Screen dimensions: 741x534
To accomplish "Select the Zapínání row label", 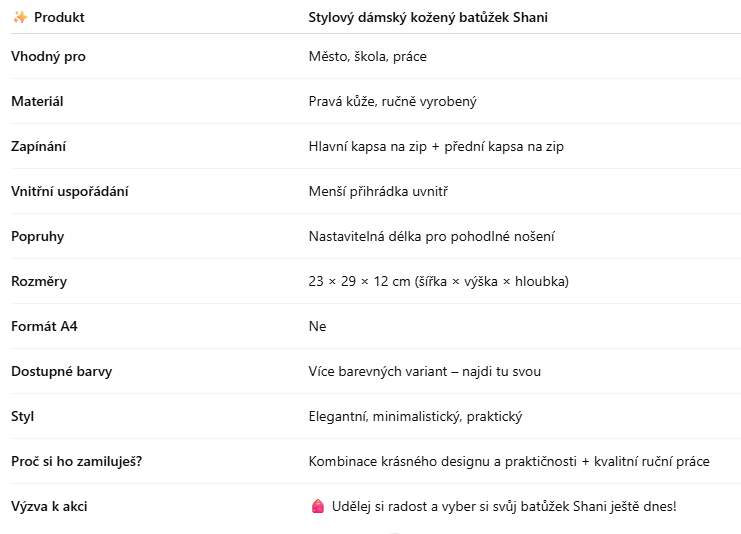I will point(39,146).
